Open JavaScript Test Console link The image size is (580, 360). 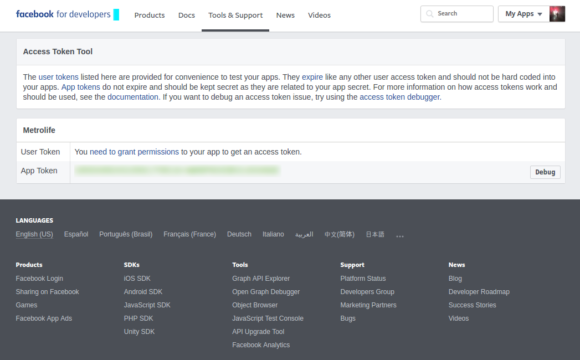point(268,318)
